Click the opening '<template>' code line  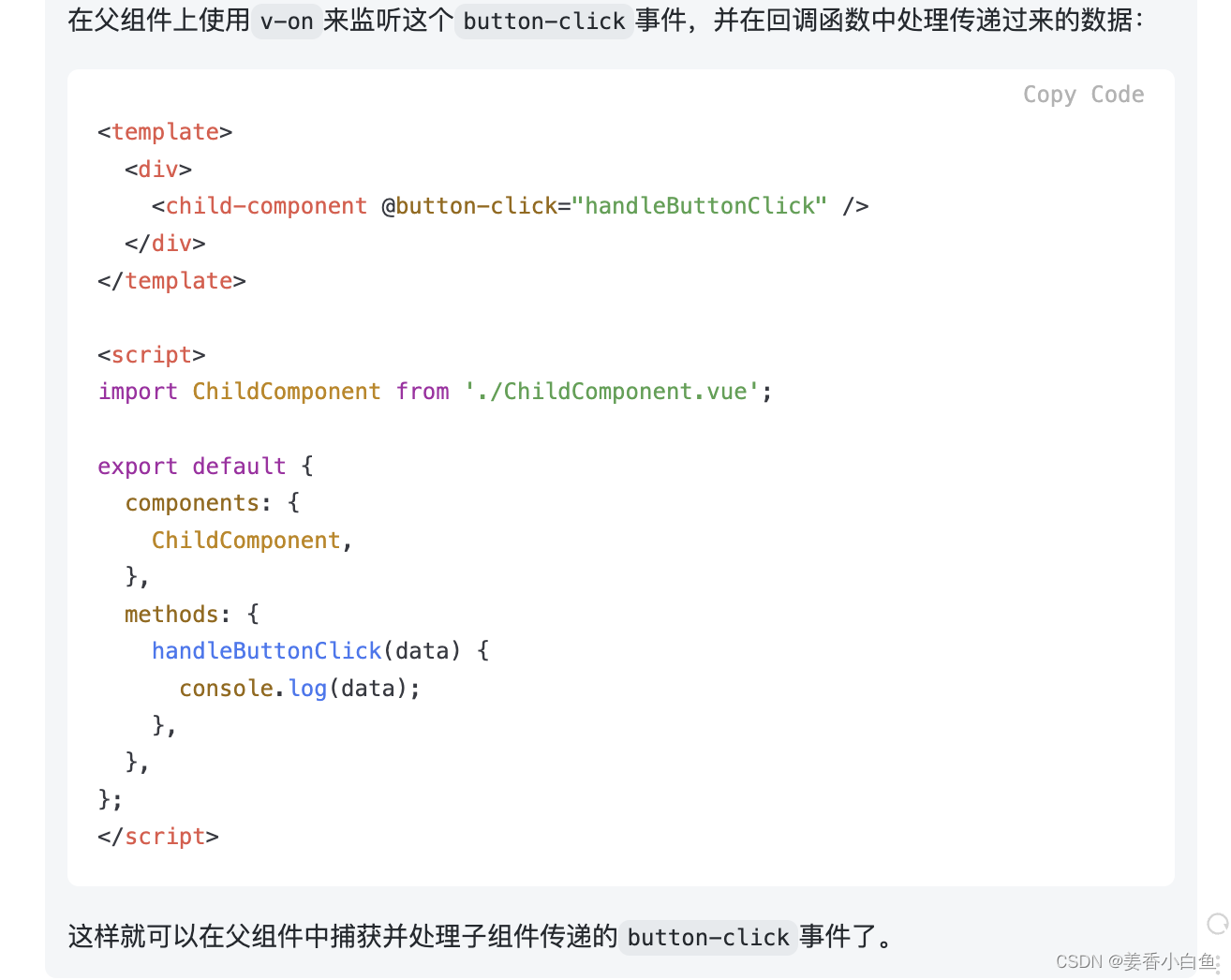tap(165, 132)
